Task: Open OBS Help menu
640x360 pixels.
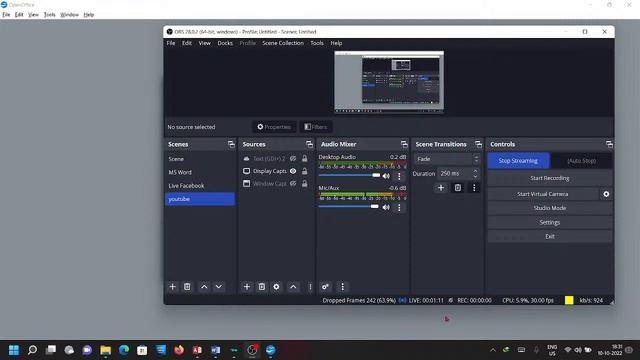Action: point(336,43)
